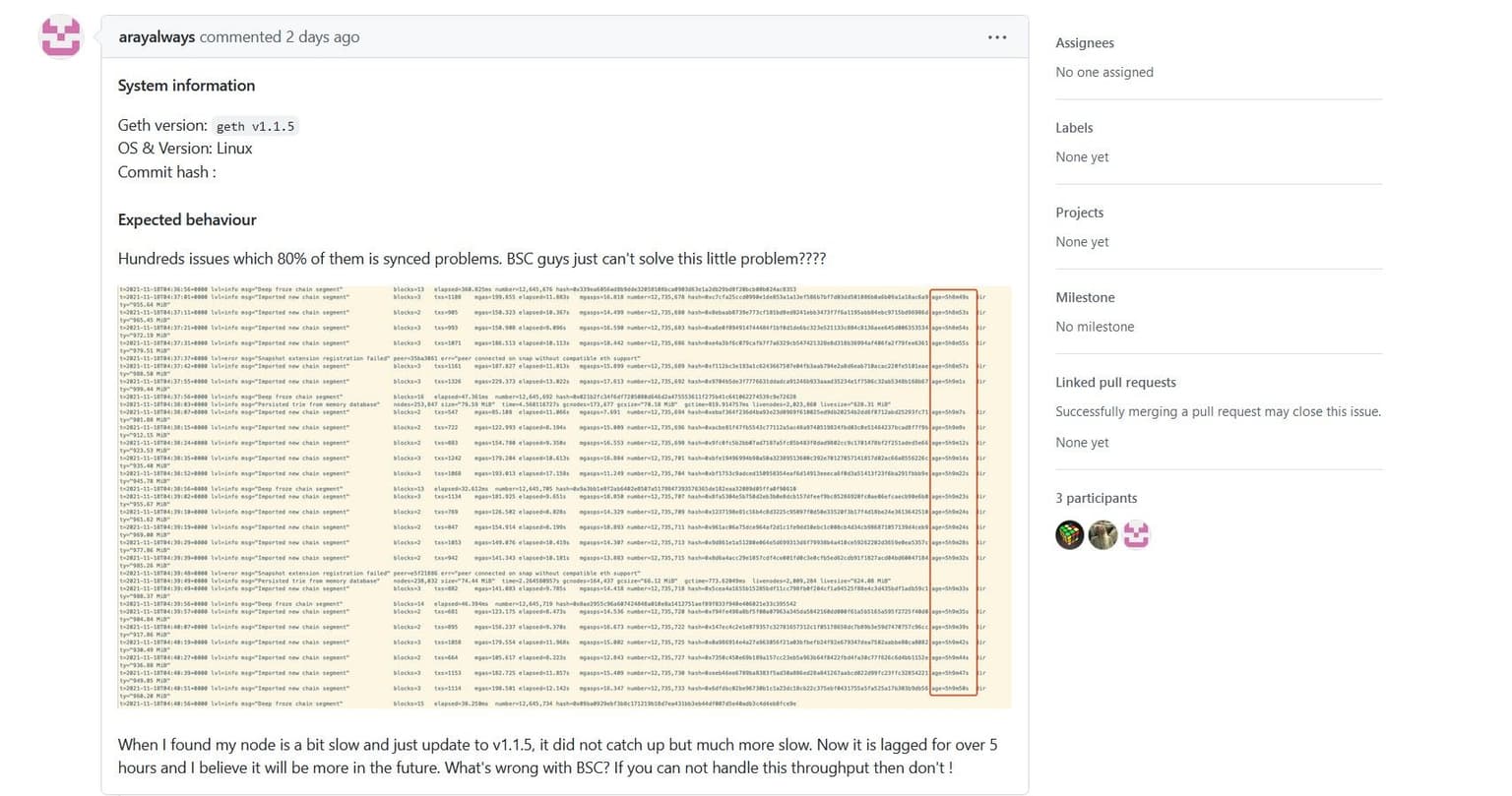
Task: Click the "No one assigned" text
Action: 1103,72
